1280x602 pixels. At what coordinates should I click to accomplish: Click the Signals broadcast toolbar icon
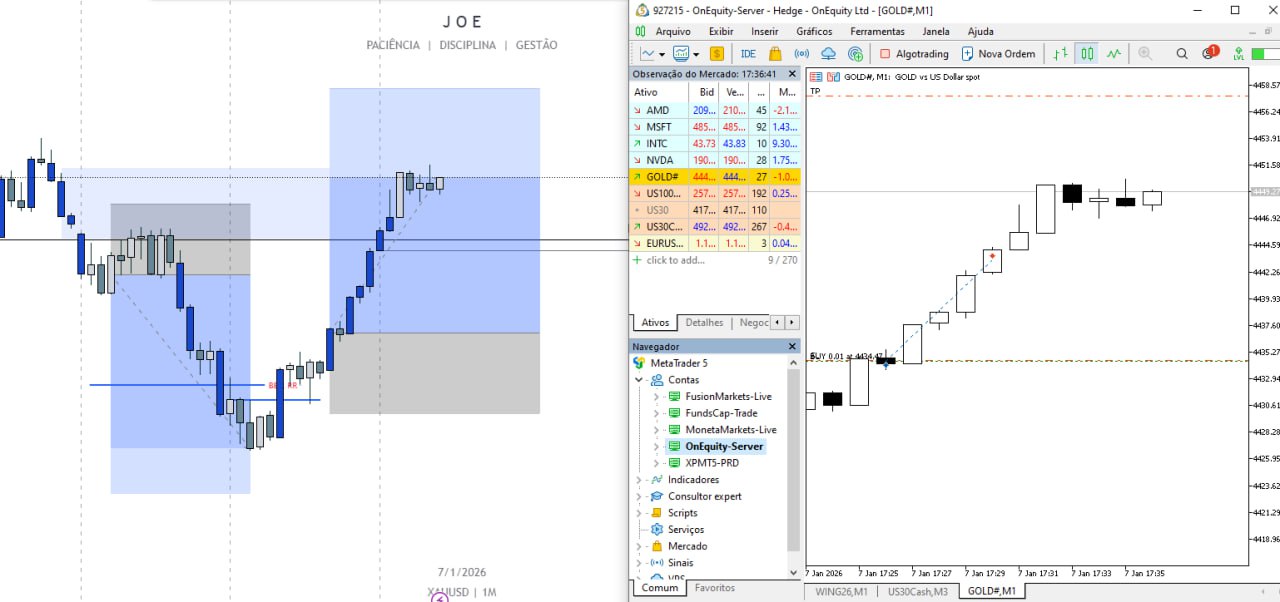pos(802,54)
